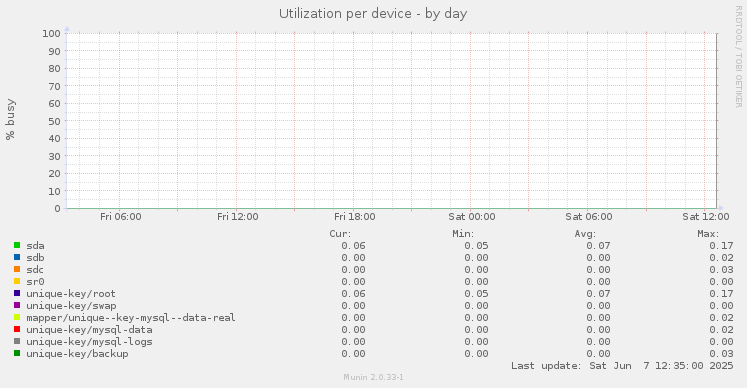Image resolution: width=747 pixels, height=388 pixels.
Task: Click the % busy y-axis label
Action: [x=10, y=119]
